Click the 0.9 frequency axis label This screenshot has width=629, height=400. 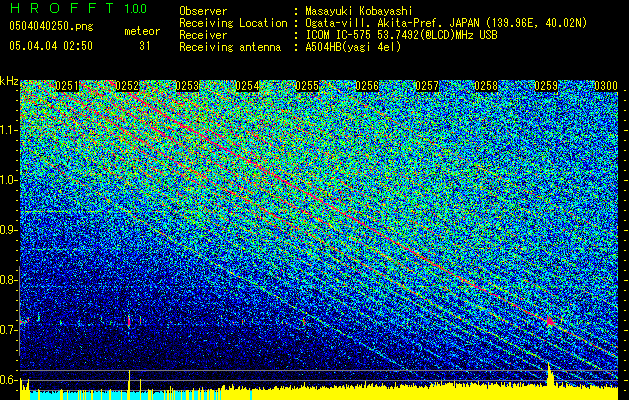tap(8, 230)
